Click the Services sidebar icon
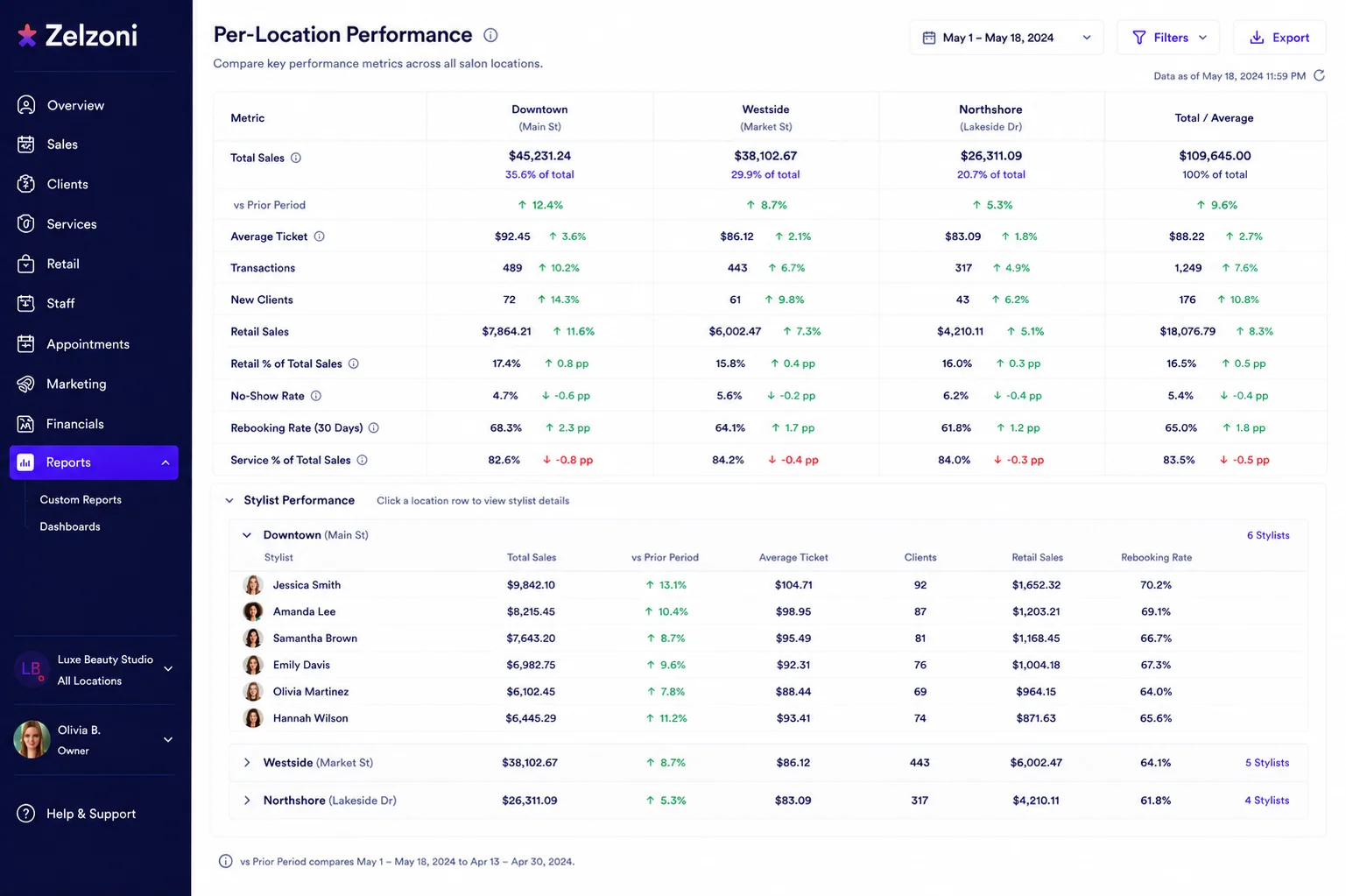Image resolution: width=1346 pixels, height=896 pixels. tap(26, 224)
